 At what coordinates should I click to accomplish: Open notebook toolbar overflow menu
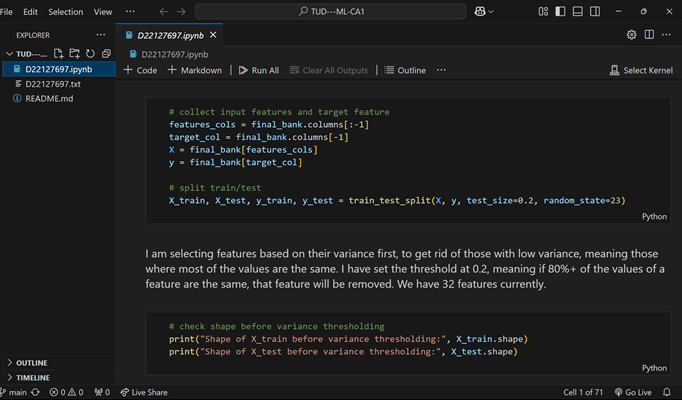tap(441, 70)
